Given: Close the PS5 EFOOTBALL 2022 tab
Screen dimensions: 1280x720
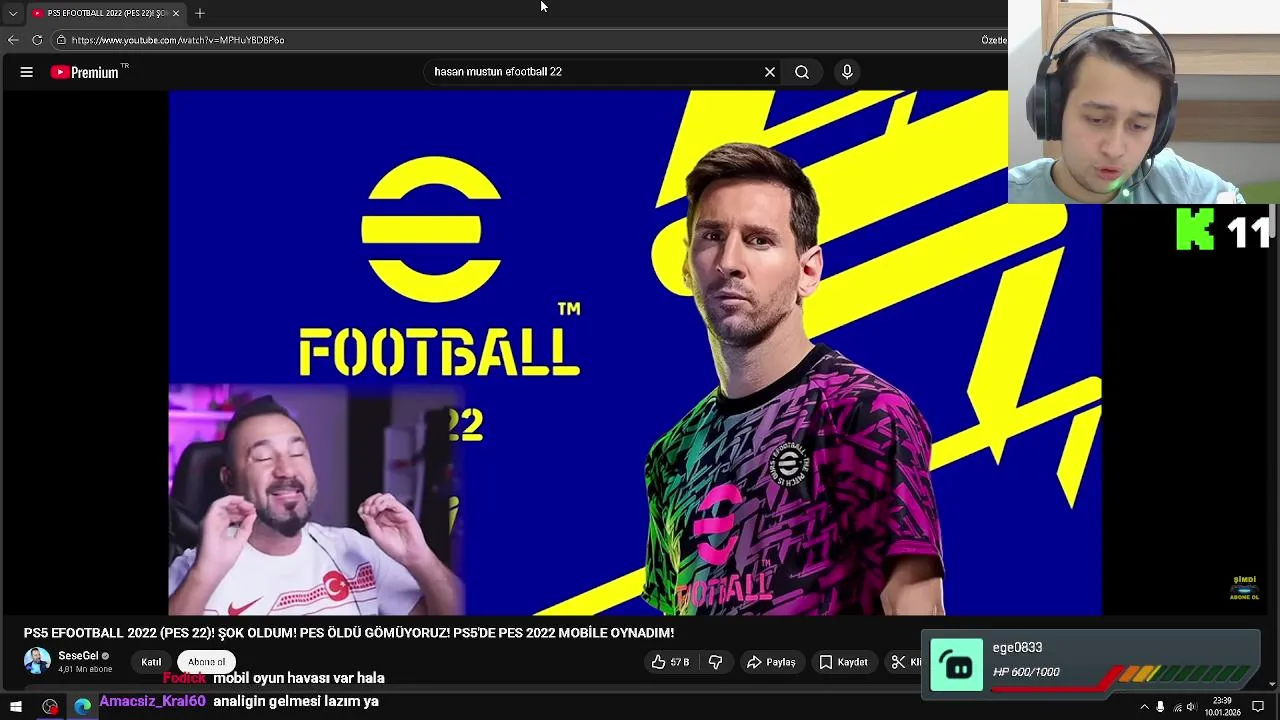Looking at the screenshot, I should [176, 13].
